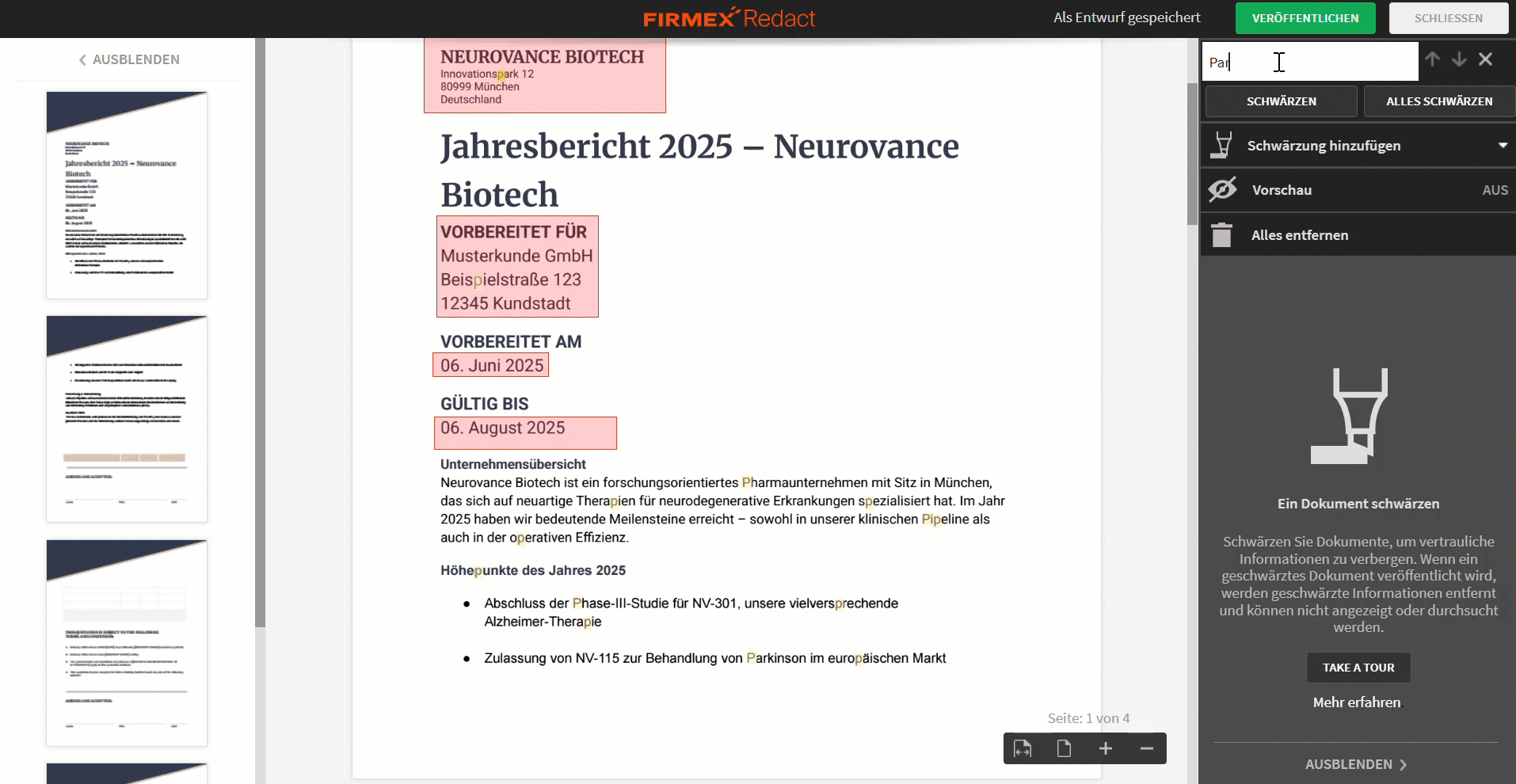This screenshot has height=784, width=1516.
Task: Click 'Seite: 1 von 4' page indicator
Action: [1088, 718]
